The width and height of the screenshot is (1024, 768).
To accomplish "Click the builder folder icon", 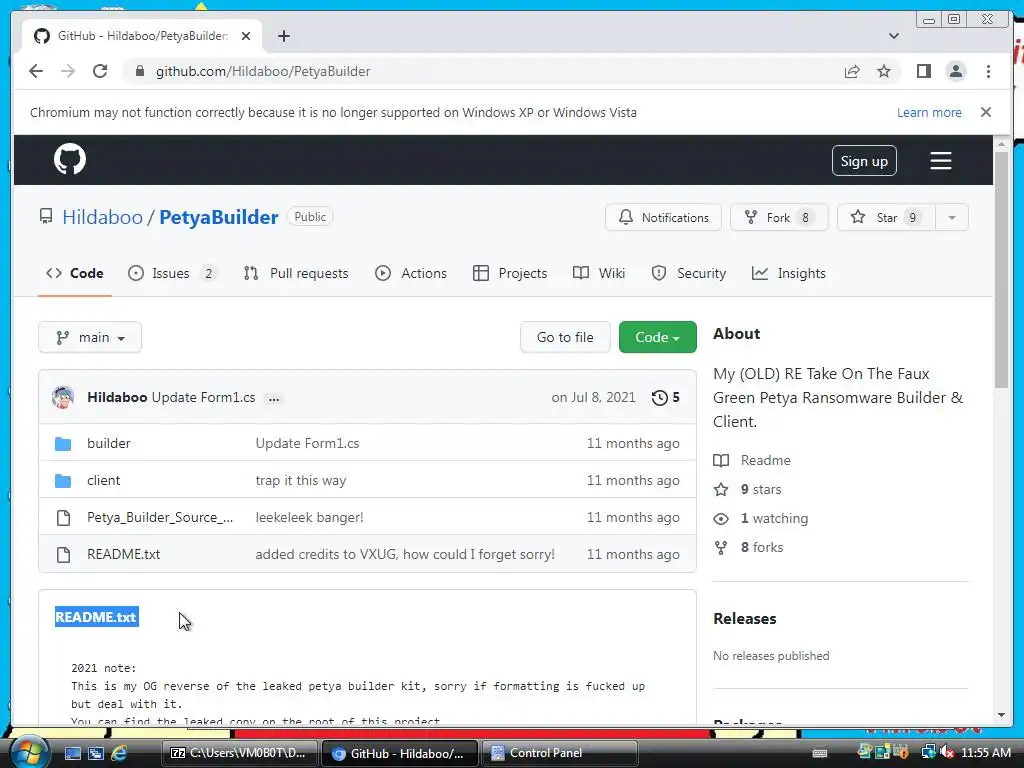I will point(63,444).
